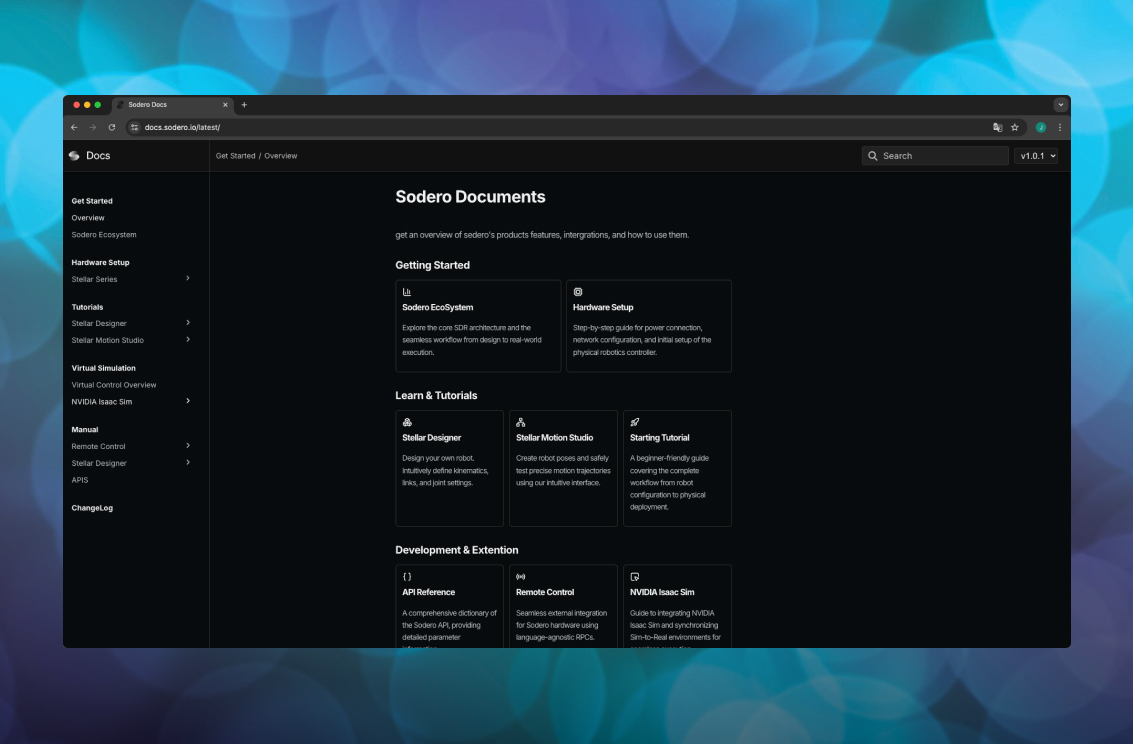
Task: Click the Tutorials sidebar heading
Action: point(87,307)
